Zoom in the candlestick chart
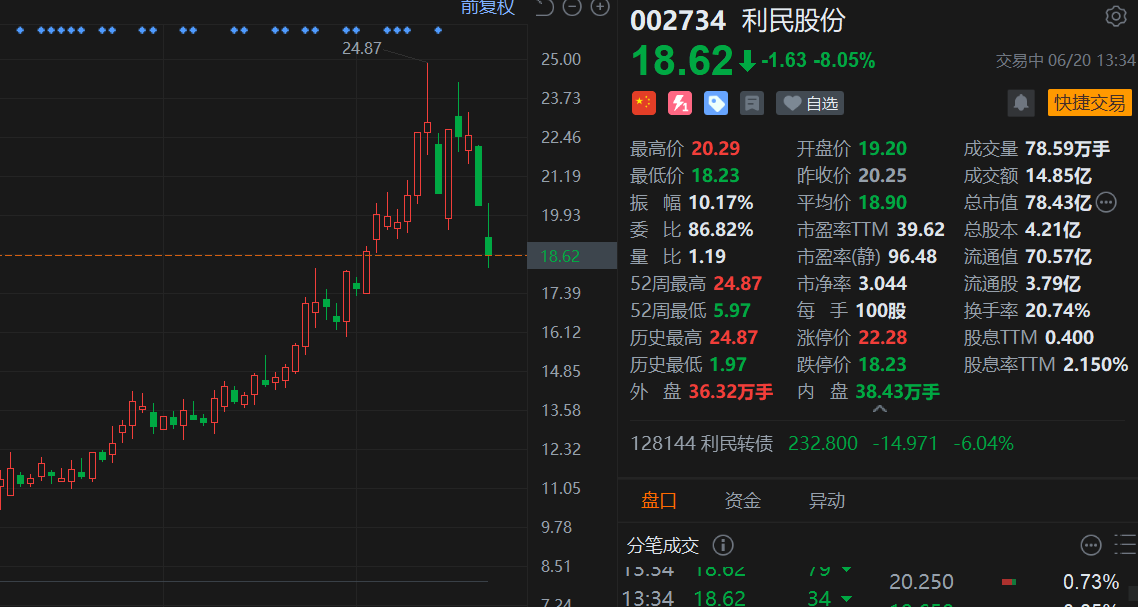Viewport: 1138px width, 607px height. pyautogui.click(x=600, y=7)
